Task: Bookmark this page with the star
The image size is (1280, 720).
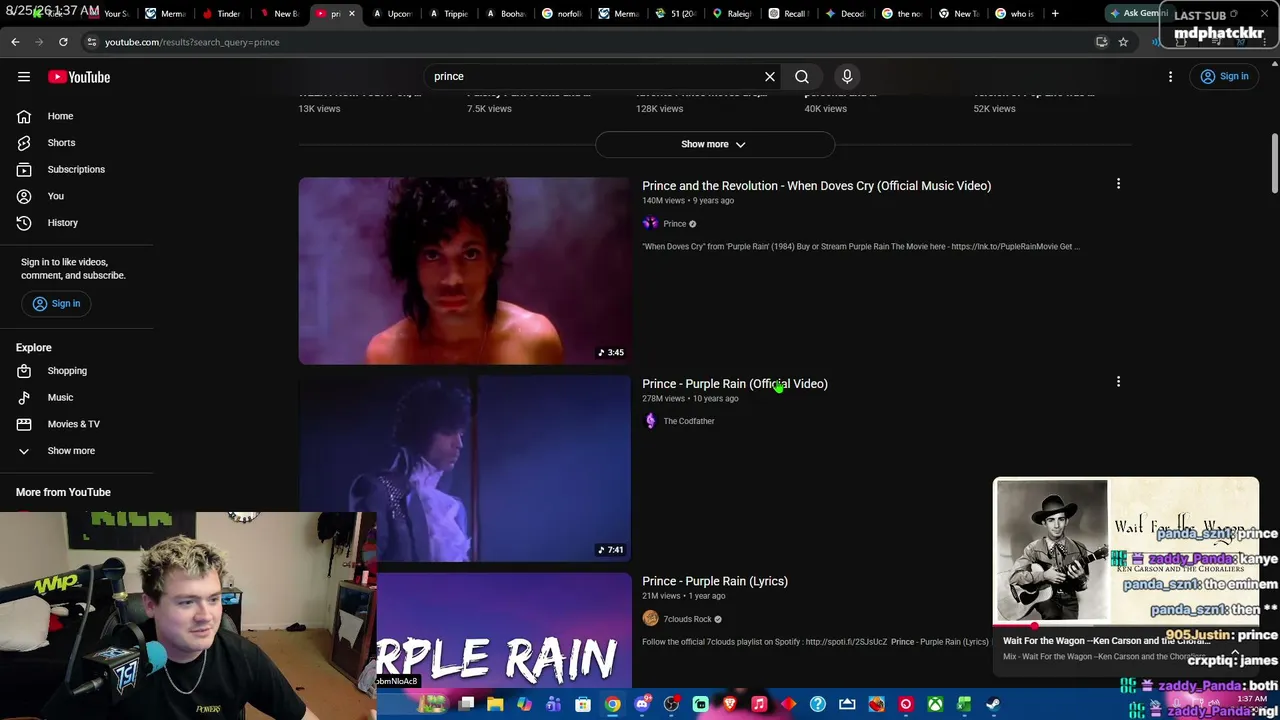Action: pyautogui.click(x=1123, y=42)
